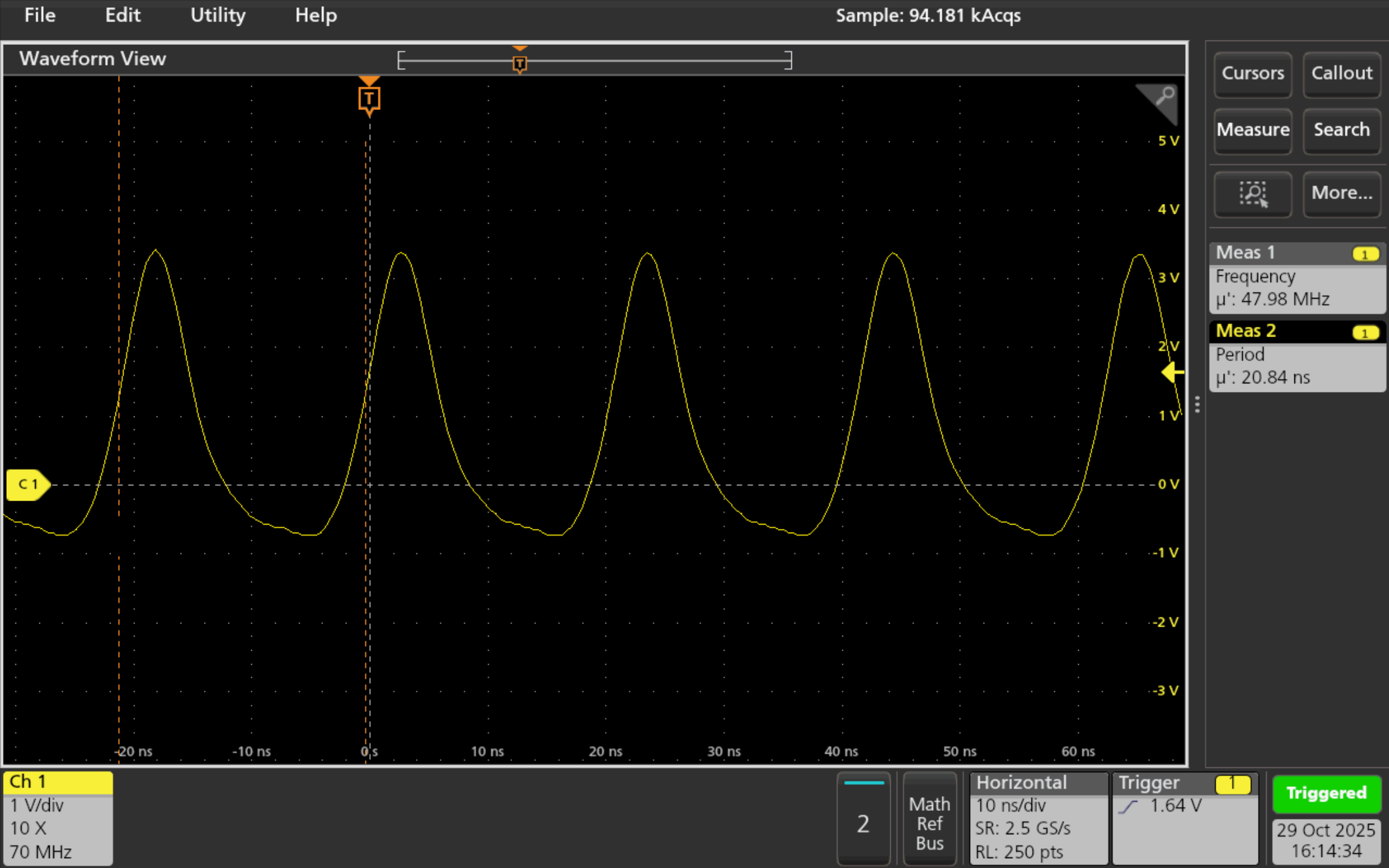1389x868 pixels.
Task: Open the Utility menu
Action: coord(217,15)
